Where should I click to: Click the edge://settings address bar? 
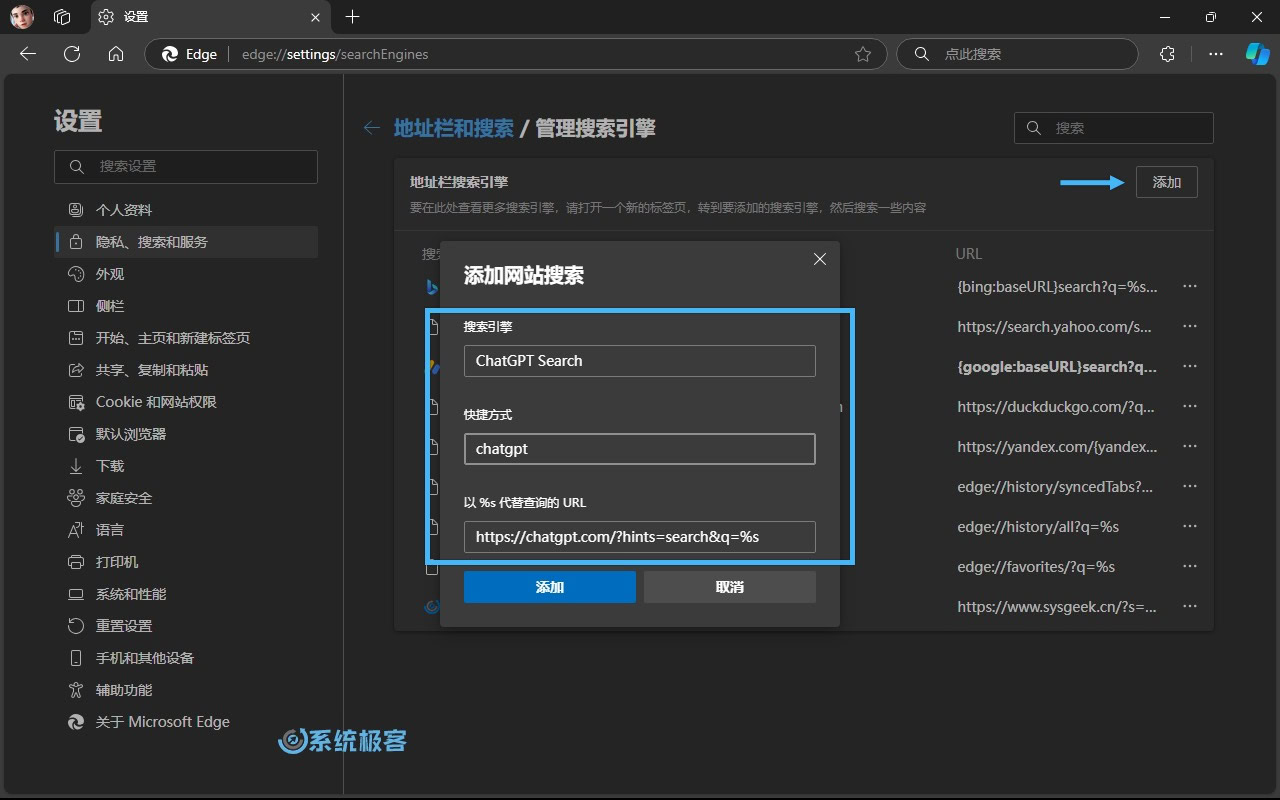coord(516,54)
